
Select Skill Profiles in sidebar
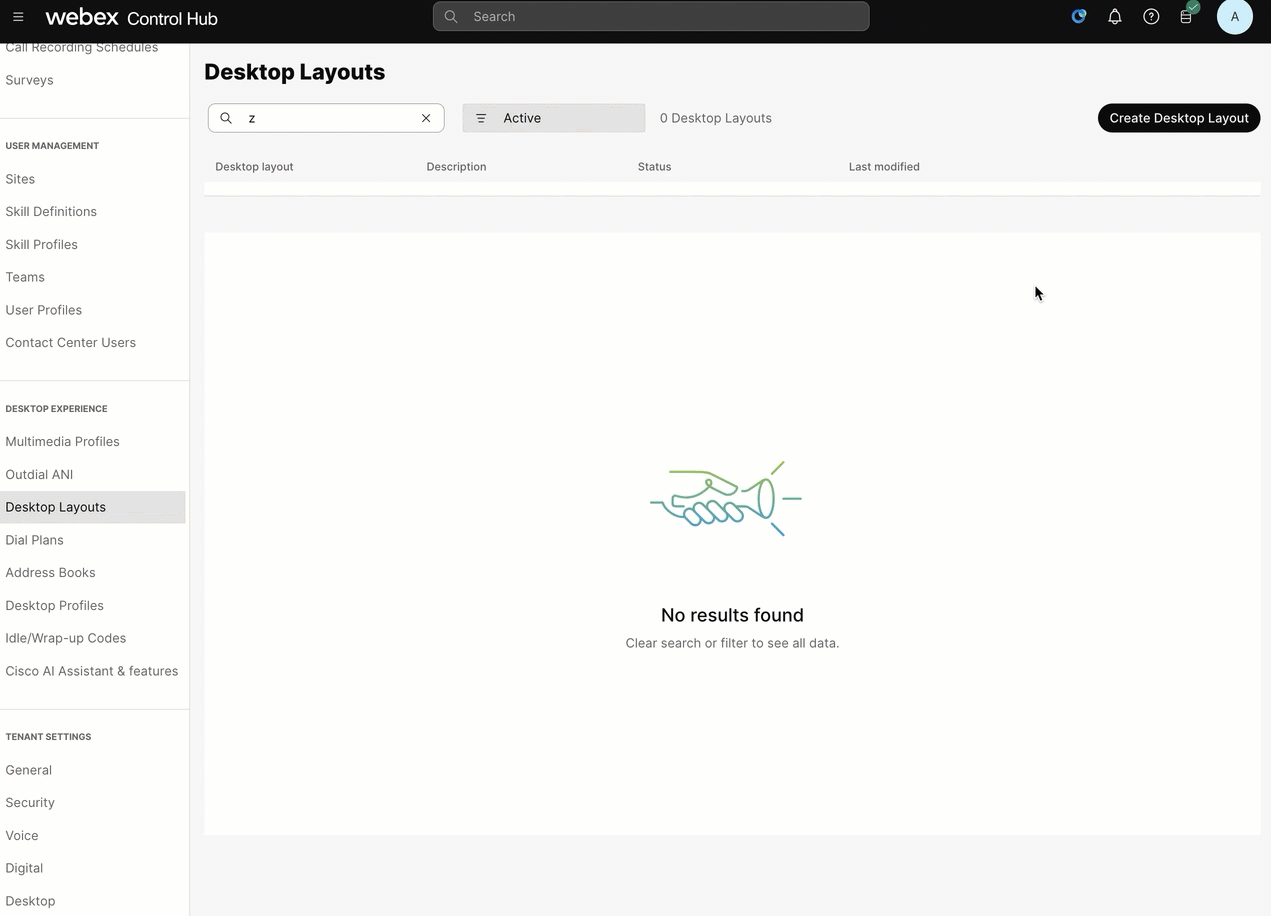[x=41, y=245]
